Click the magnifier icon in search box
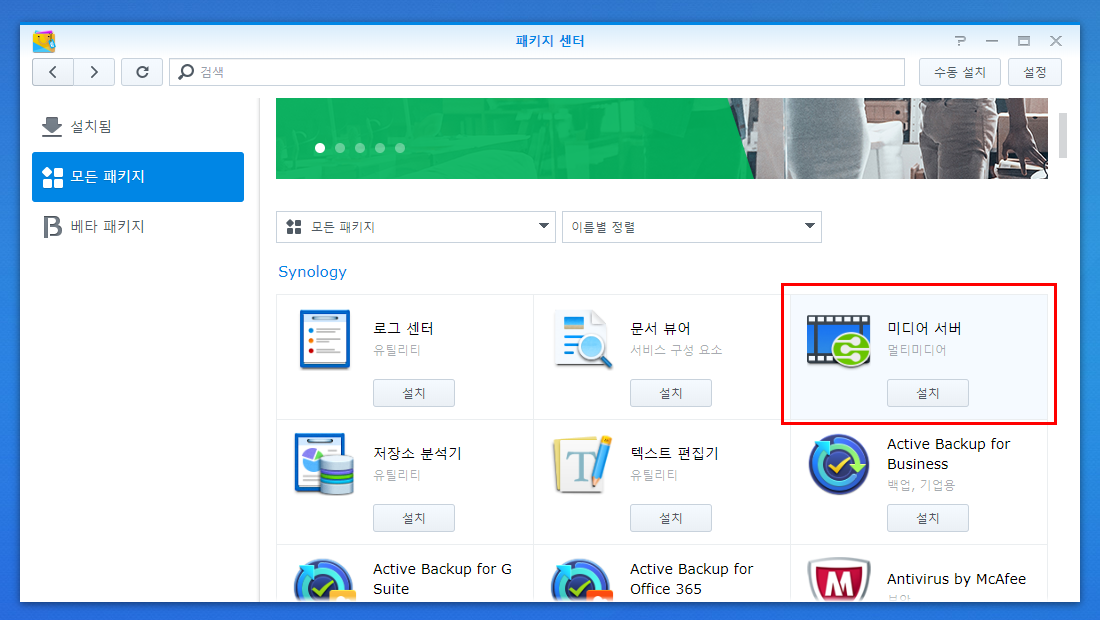The height and width of the screenshot is (620, 1100). click(186, 72)
